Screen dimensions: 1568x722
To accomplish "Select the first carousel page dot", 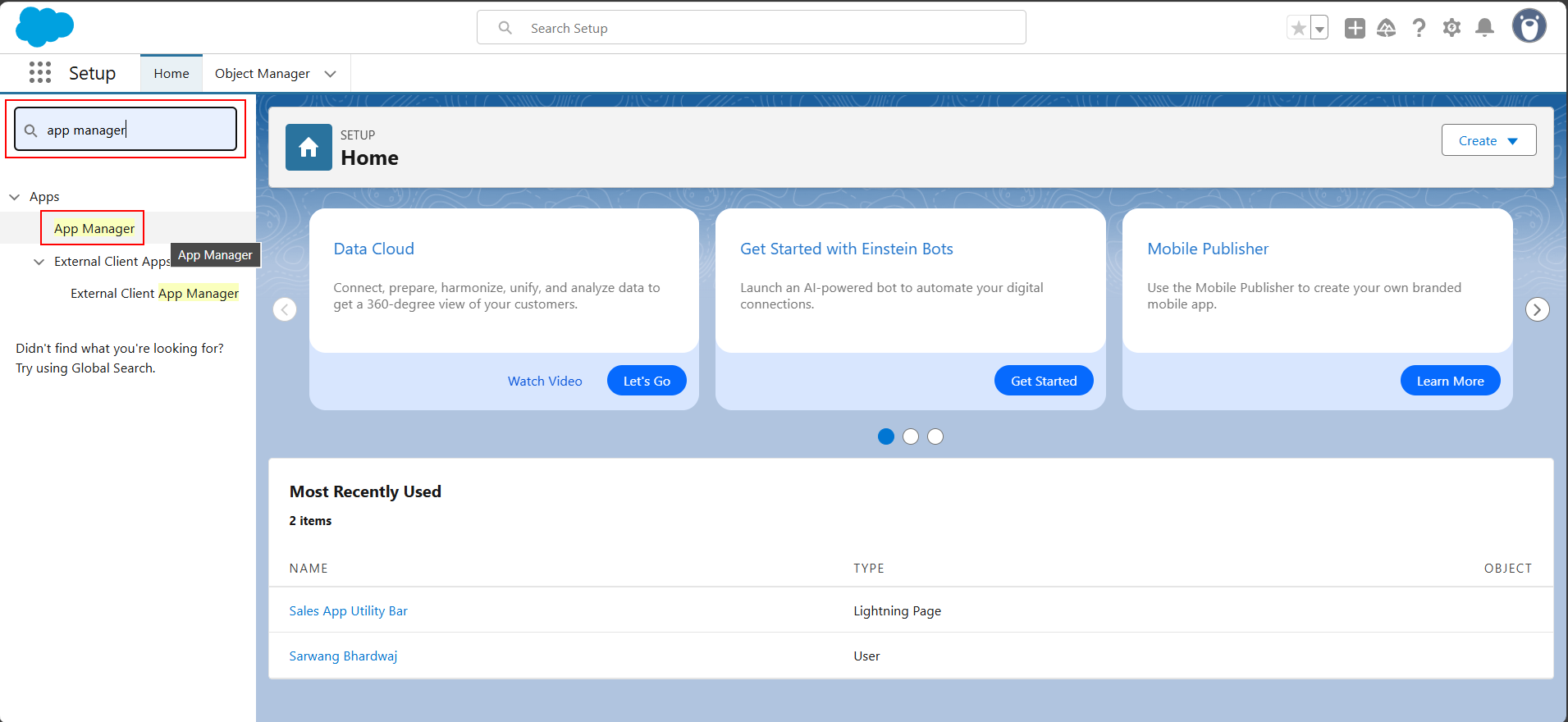I will coord(886,436).
